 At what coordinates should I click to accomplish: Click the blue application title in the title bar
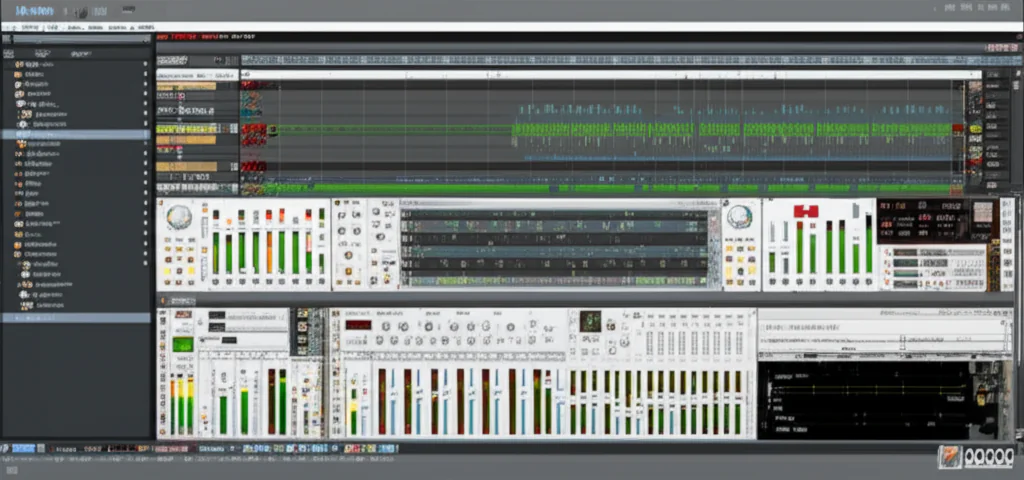(x=35, y=11)
